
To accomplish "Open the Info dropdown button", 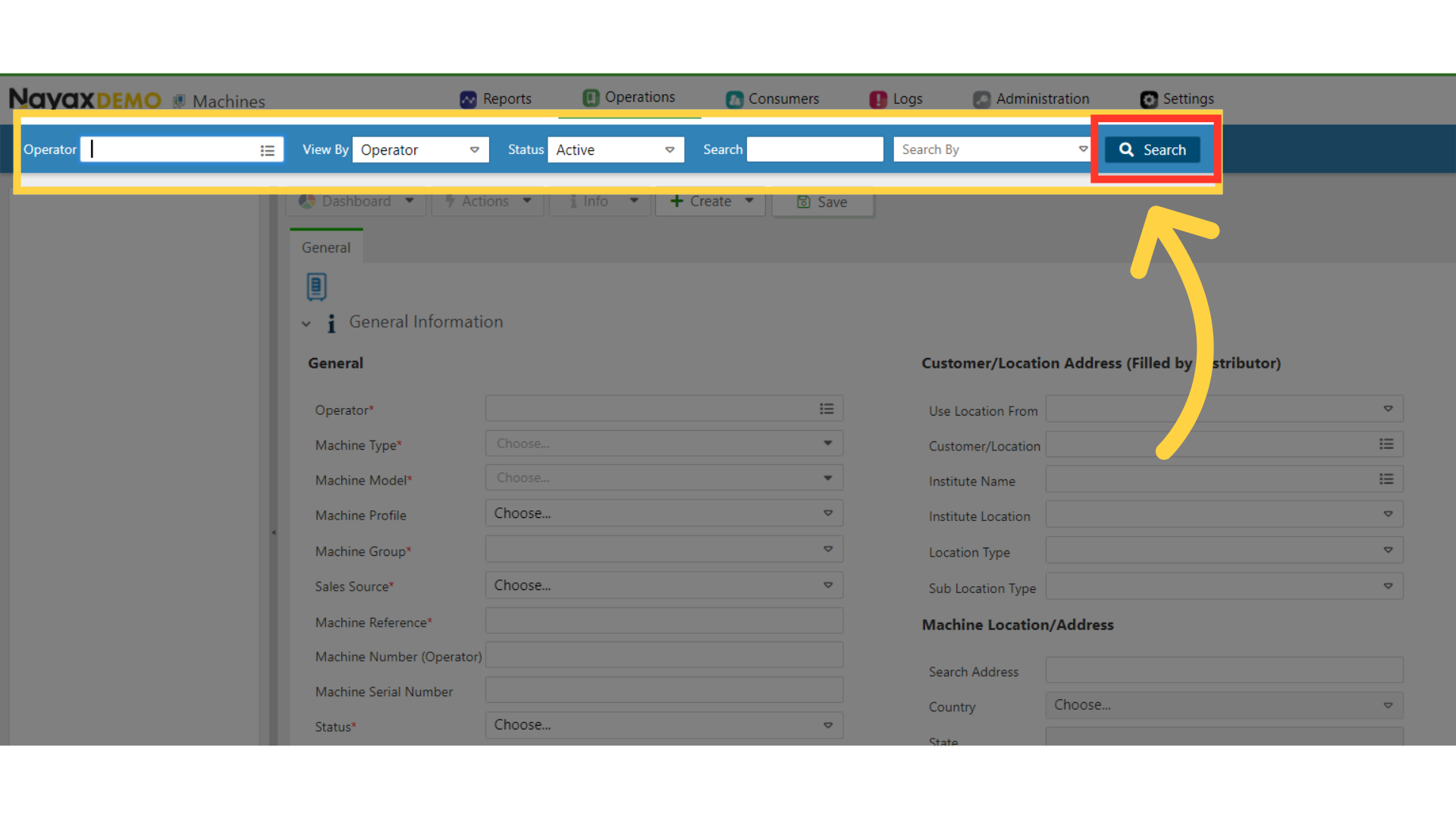I will click(x=600, y=202).
